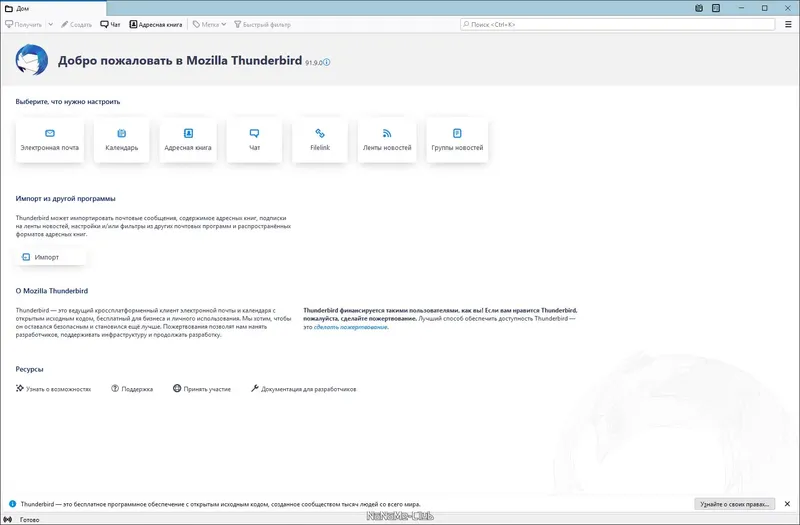The image size is (800, 525).
Task: Open the calendar tab icon in title bar
Action: pos(699,8)
